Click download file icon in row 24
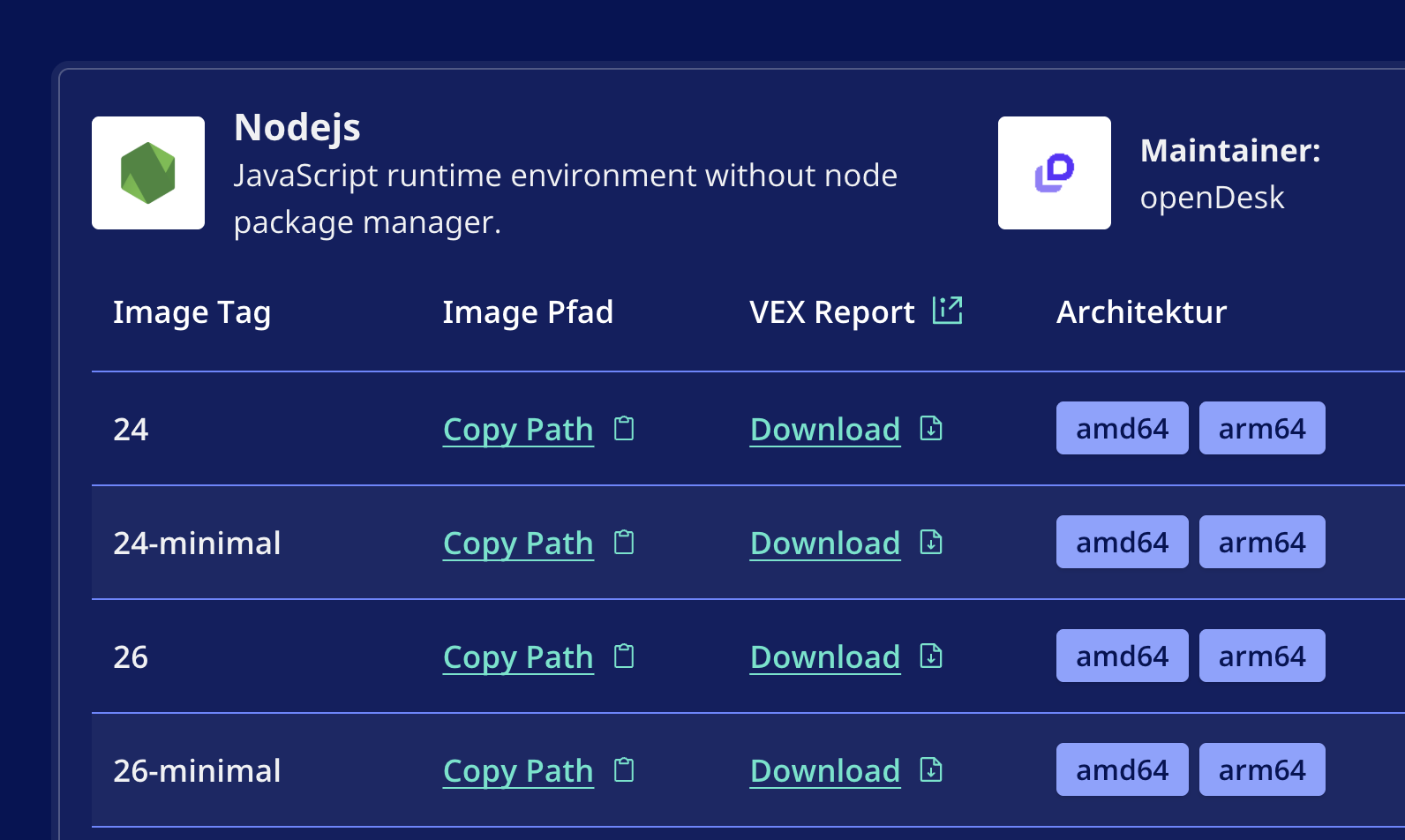1405x840 pixels. click(931, 429)
